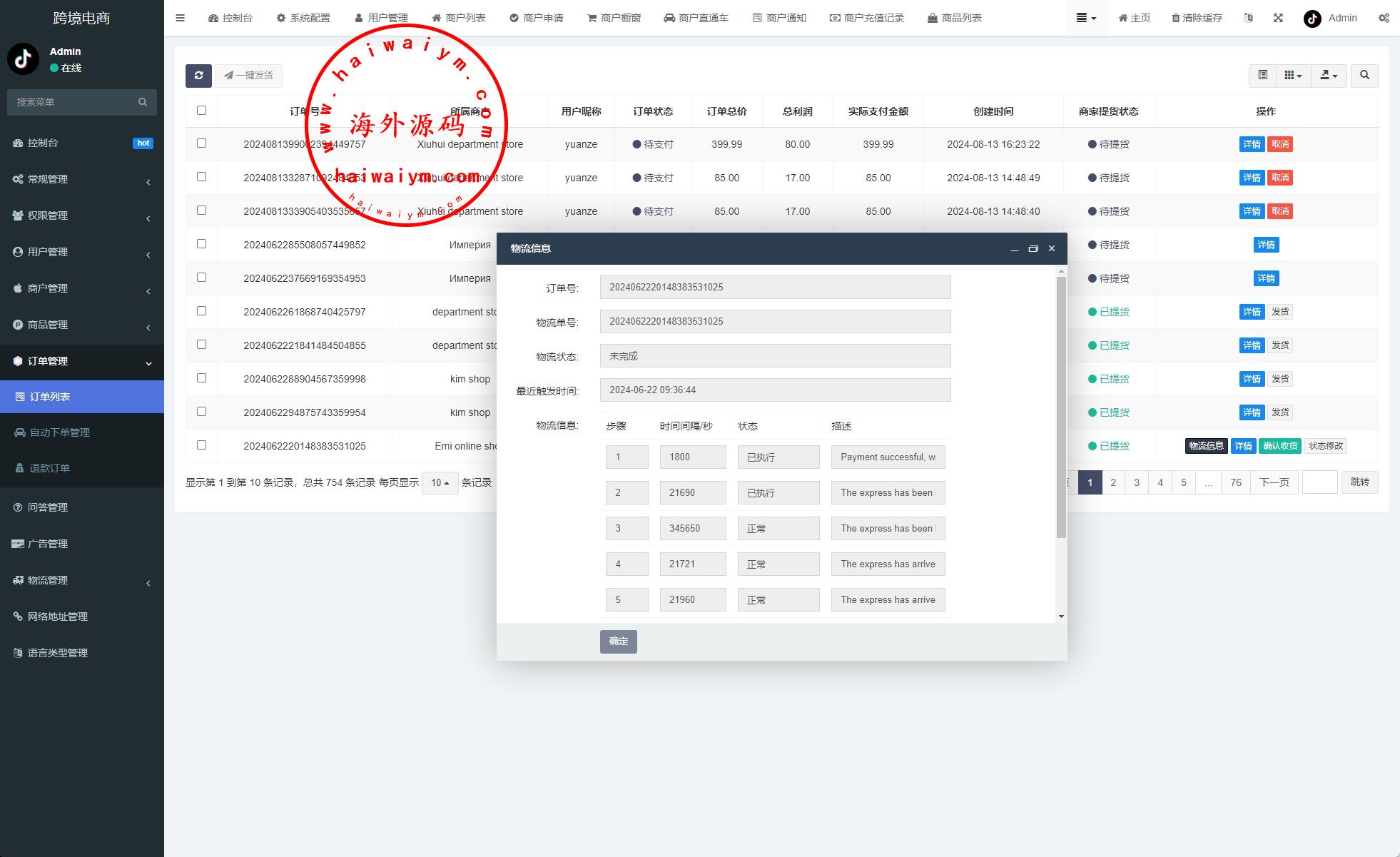1400x857 pixels.
Task: Click the 确定 button in the logistics dialog
Action: coord(618,642)
